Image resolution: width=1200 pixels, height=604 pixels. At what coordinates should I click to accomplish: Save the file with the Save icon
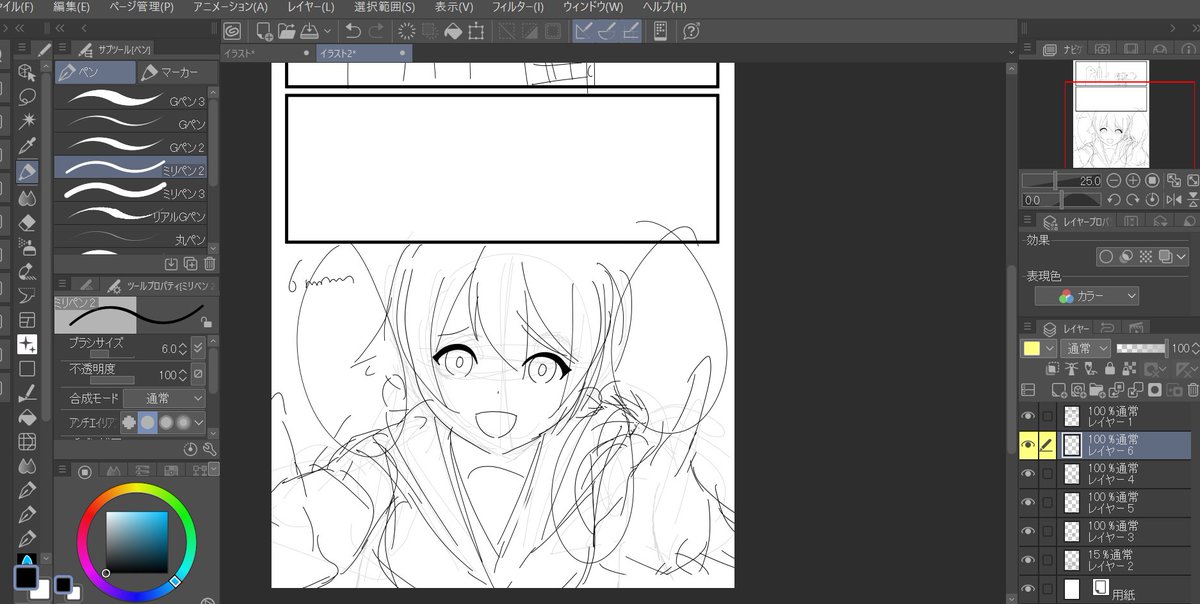tap(309, 31)
